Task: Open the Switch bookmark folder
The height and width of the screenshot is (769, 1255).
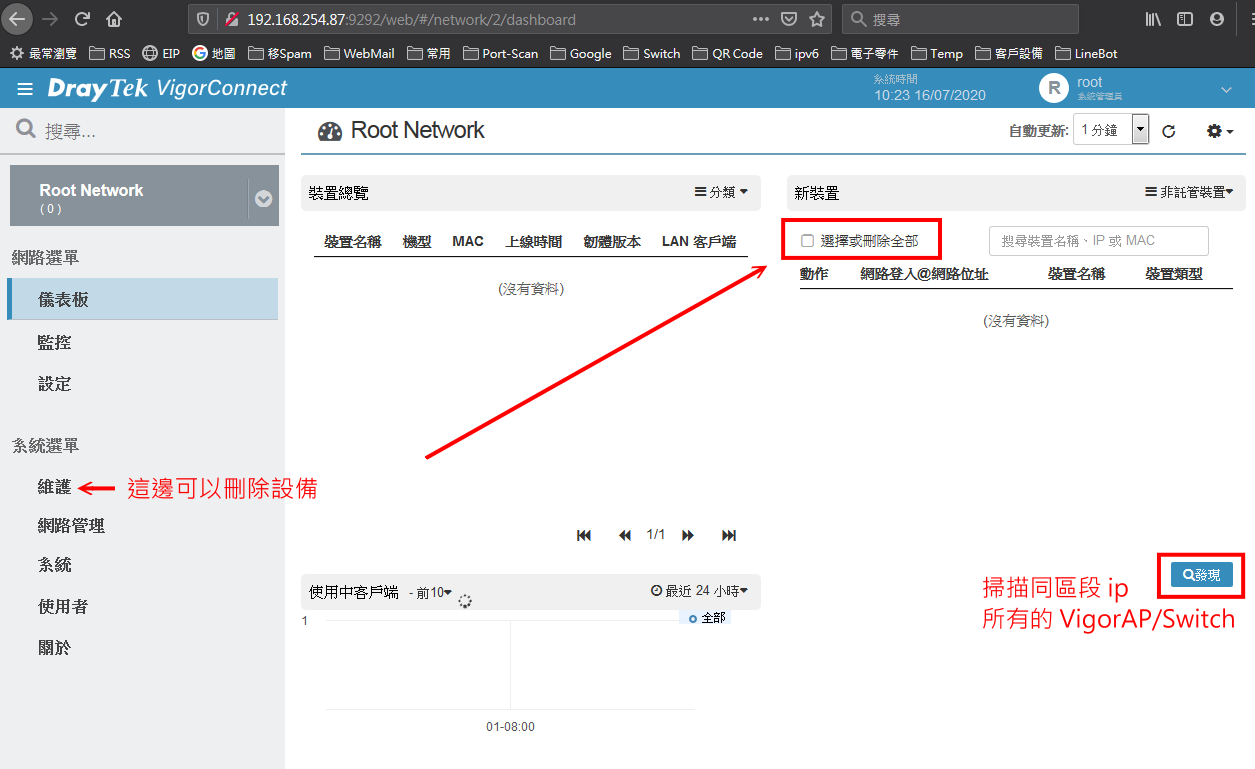Action: (x=651, y=53)
